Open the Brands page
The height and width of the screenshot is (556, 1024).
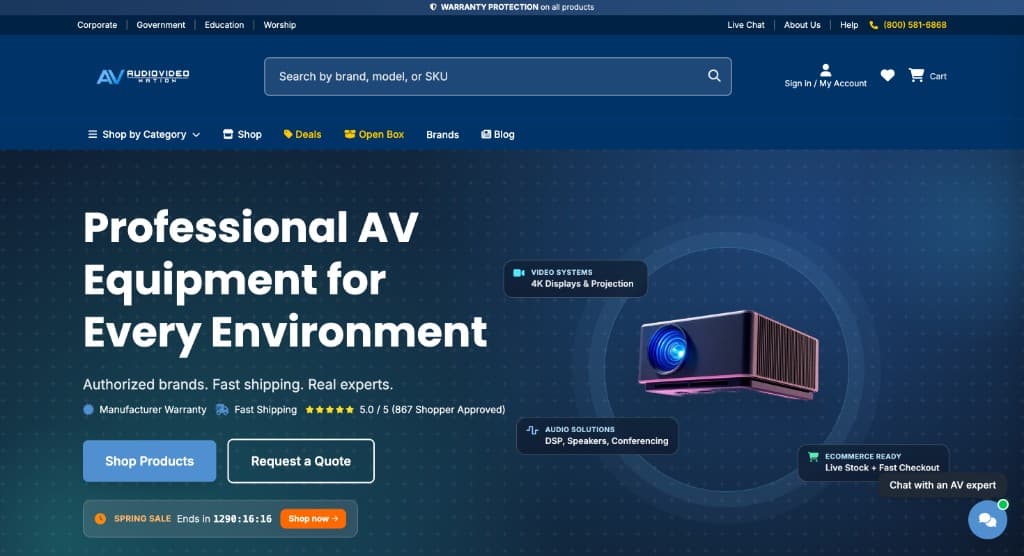pyautogui.click(x=442, y=134)
